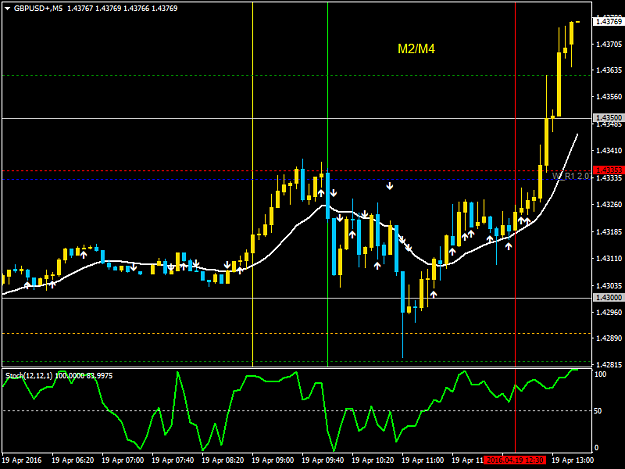This screenshot has height=469, width=625.
Task: Click the current price tag 1.43769
Action: pyautogui.click(x=608, y=21)
